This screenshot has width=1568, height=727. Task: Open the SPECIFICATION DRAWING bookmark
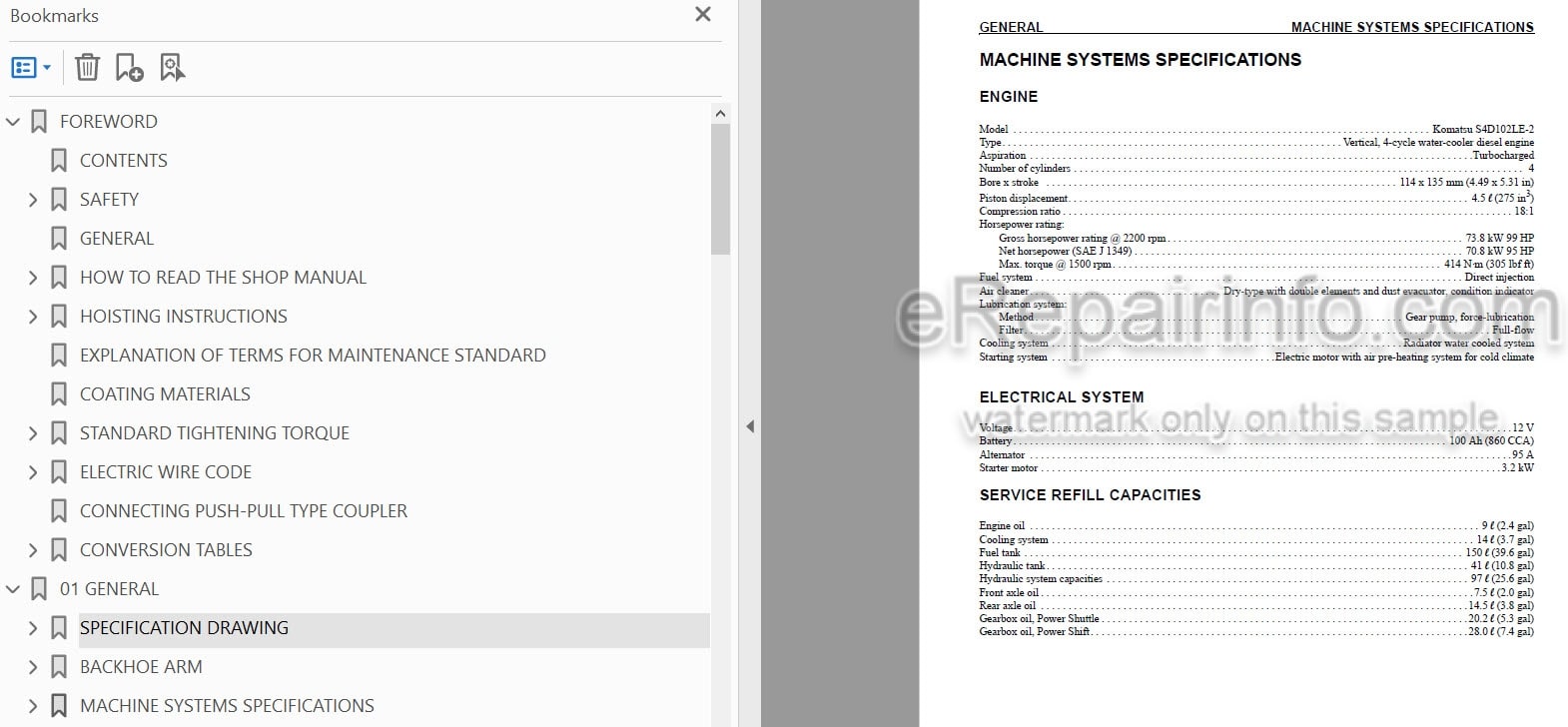pos(184,628)
